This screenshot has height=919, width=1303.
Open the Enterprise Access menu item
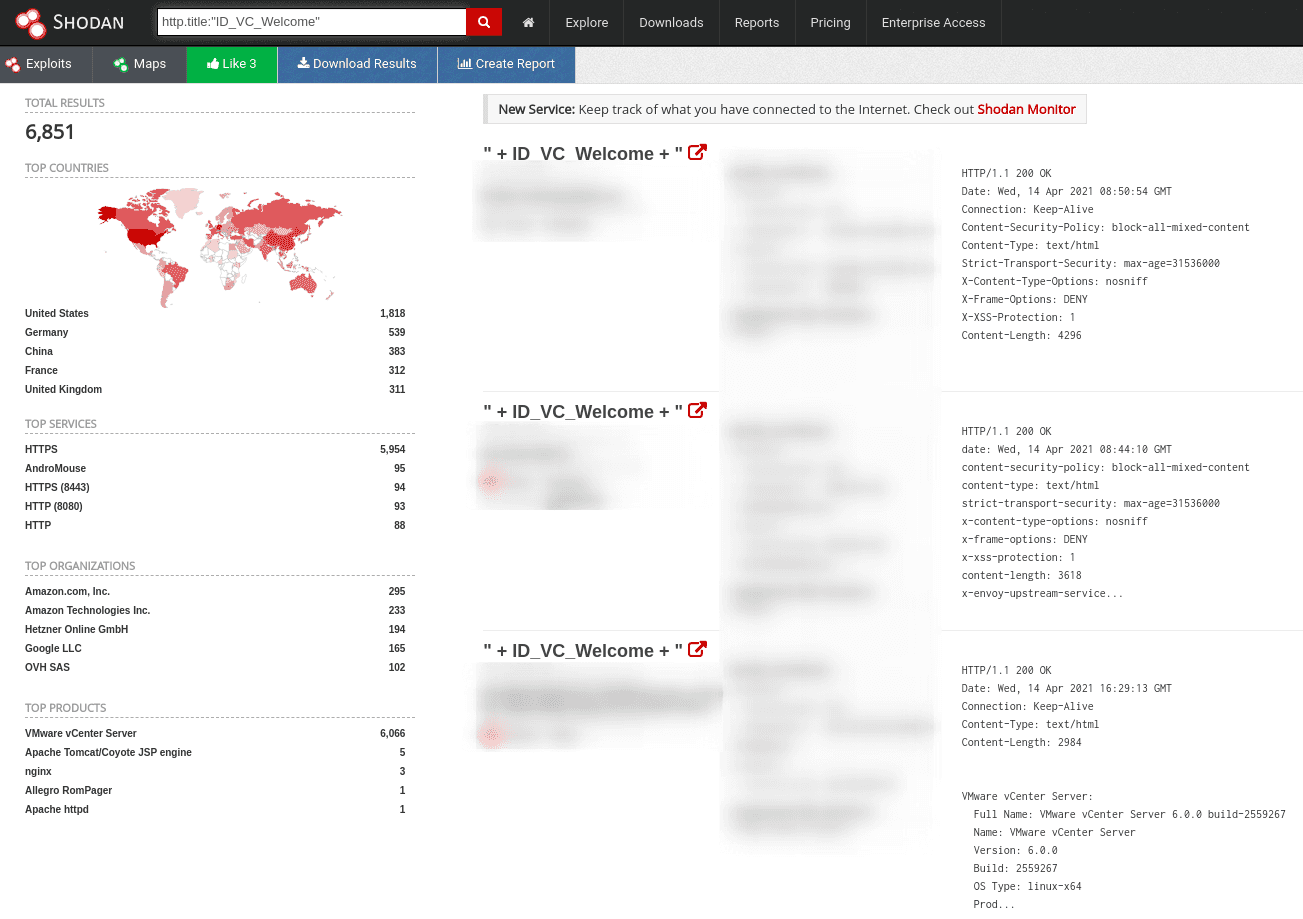point(932,22)
